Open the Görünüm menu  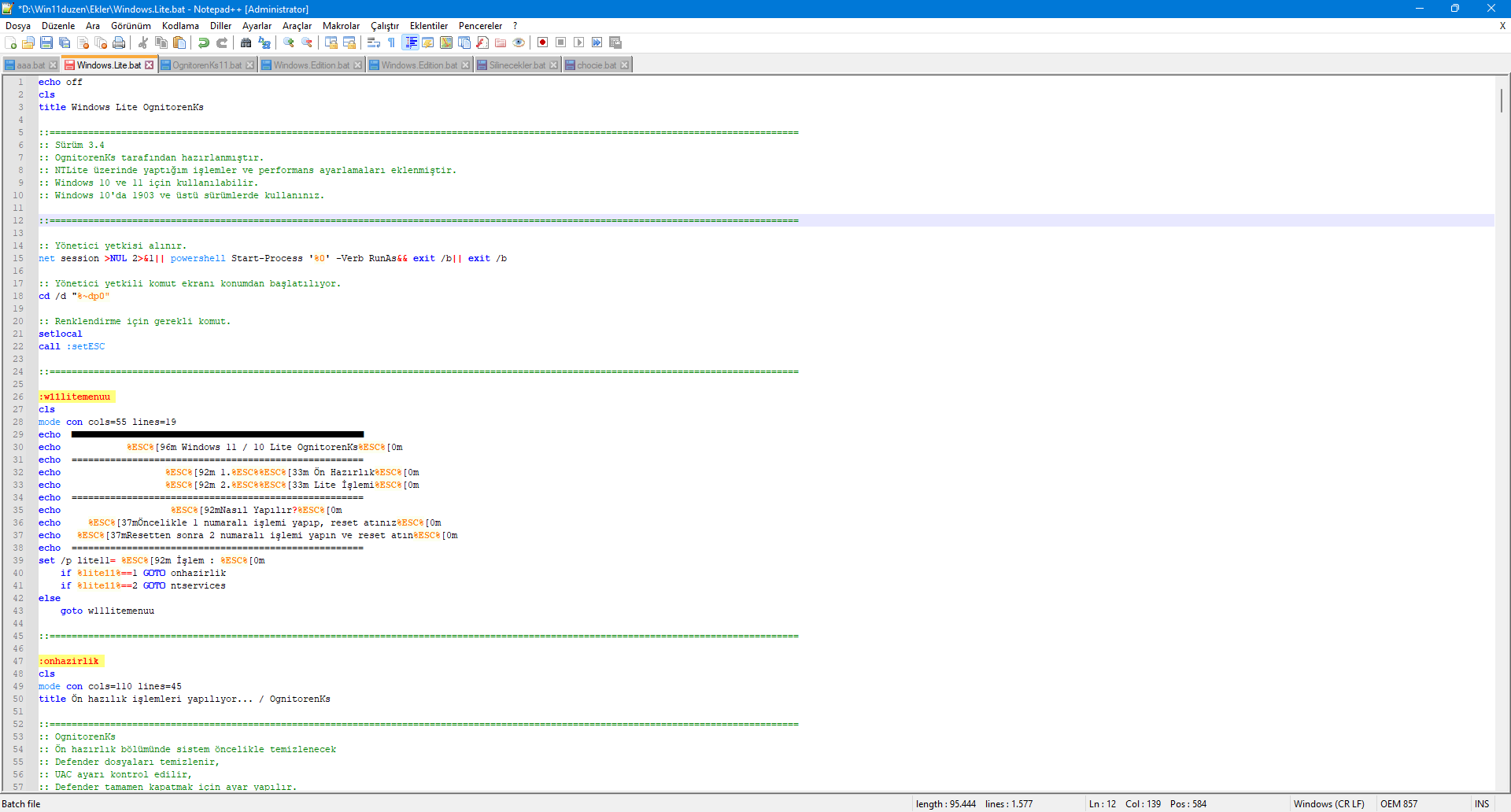131,26
